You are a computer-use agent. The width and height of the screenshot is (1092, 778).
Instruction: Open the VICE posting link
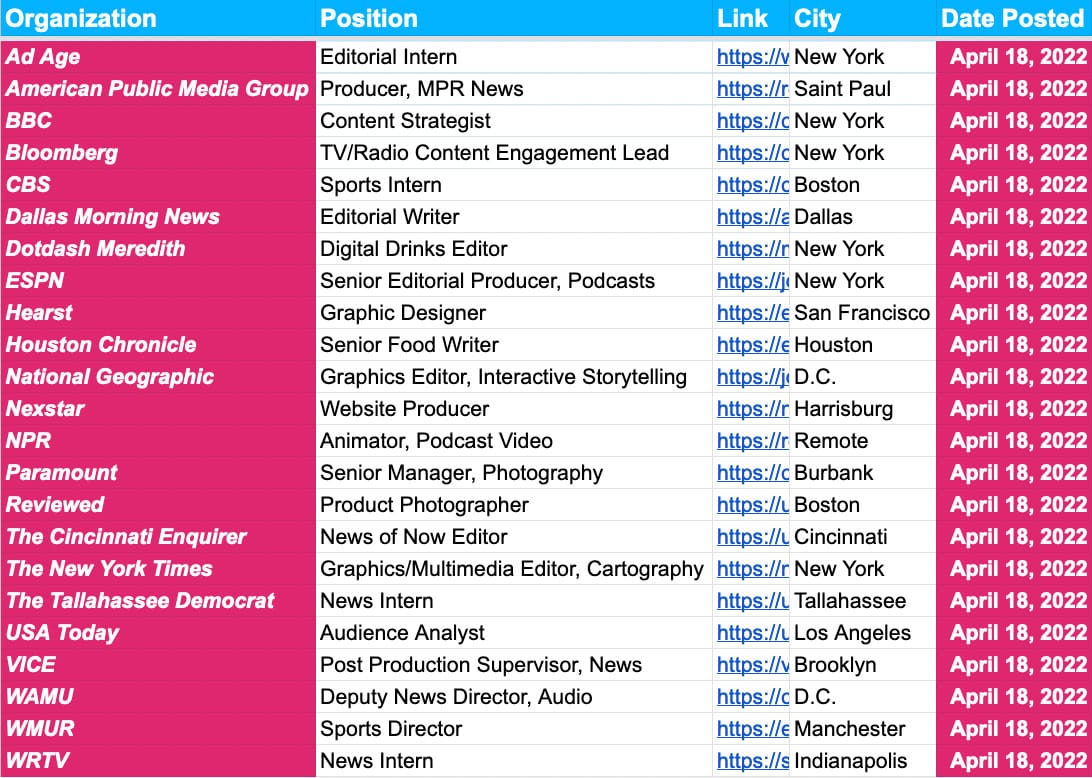coord(752,665)
